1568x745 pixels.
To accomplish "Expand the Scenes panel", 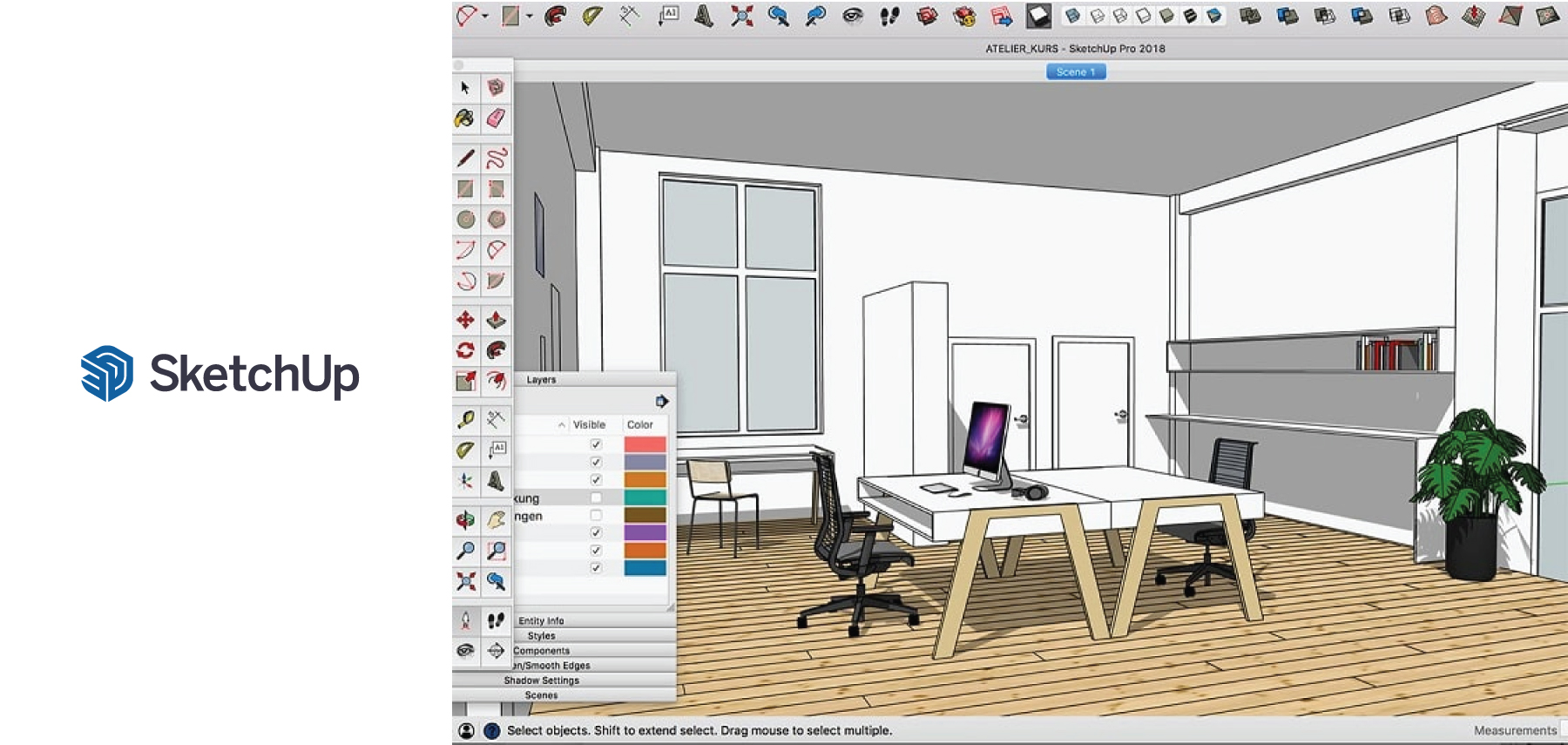I will pyautogui.click(x=564, y=694).
